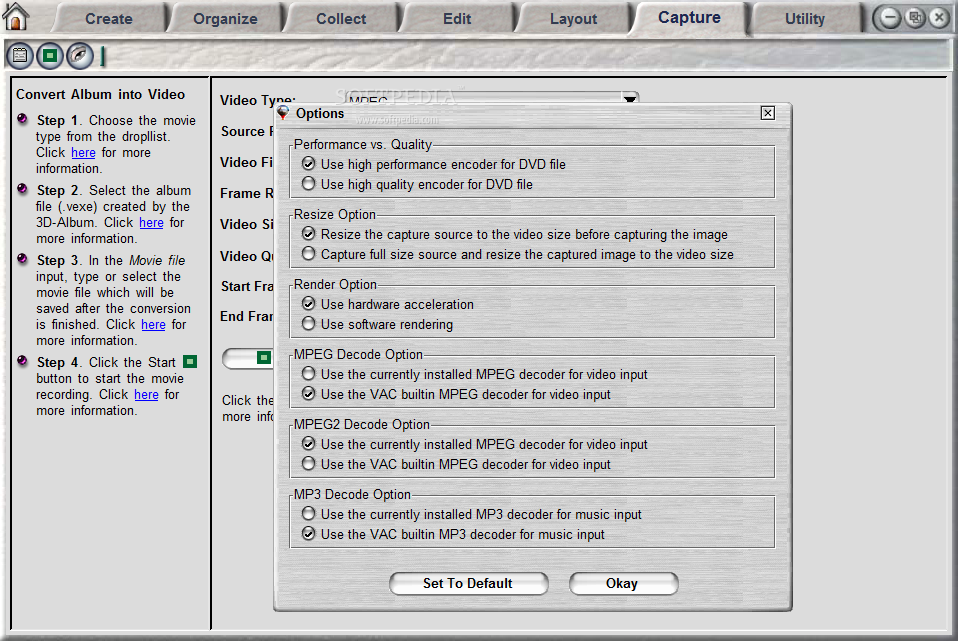Restore the application window size

tap(915, 18)
